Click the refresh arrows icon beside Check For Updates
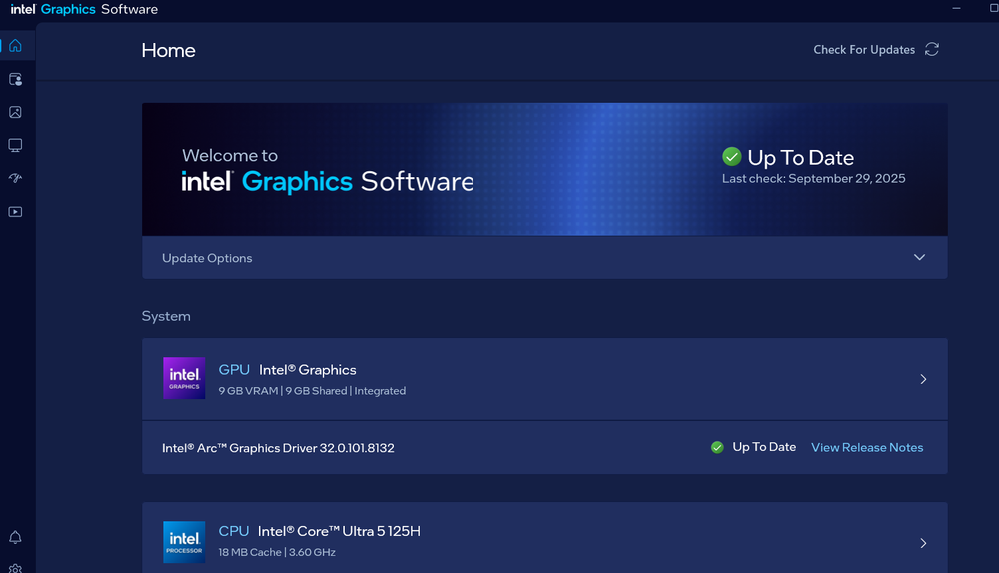This screenshot has height=573, width=999. click(x=932, y=49)
